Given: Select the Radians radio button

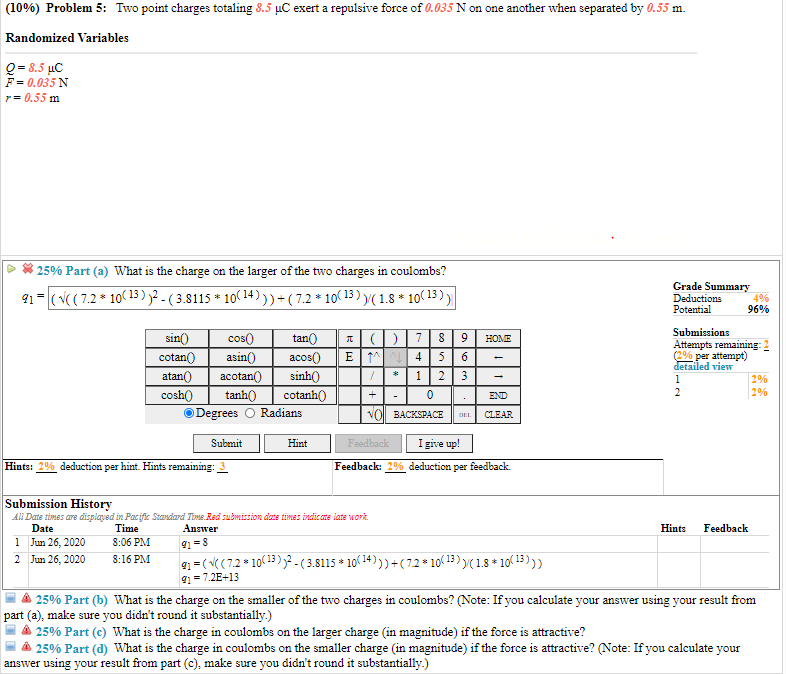Looking at the screenshot, I should pos(250,413).
